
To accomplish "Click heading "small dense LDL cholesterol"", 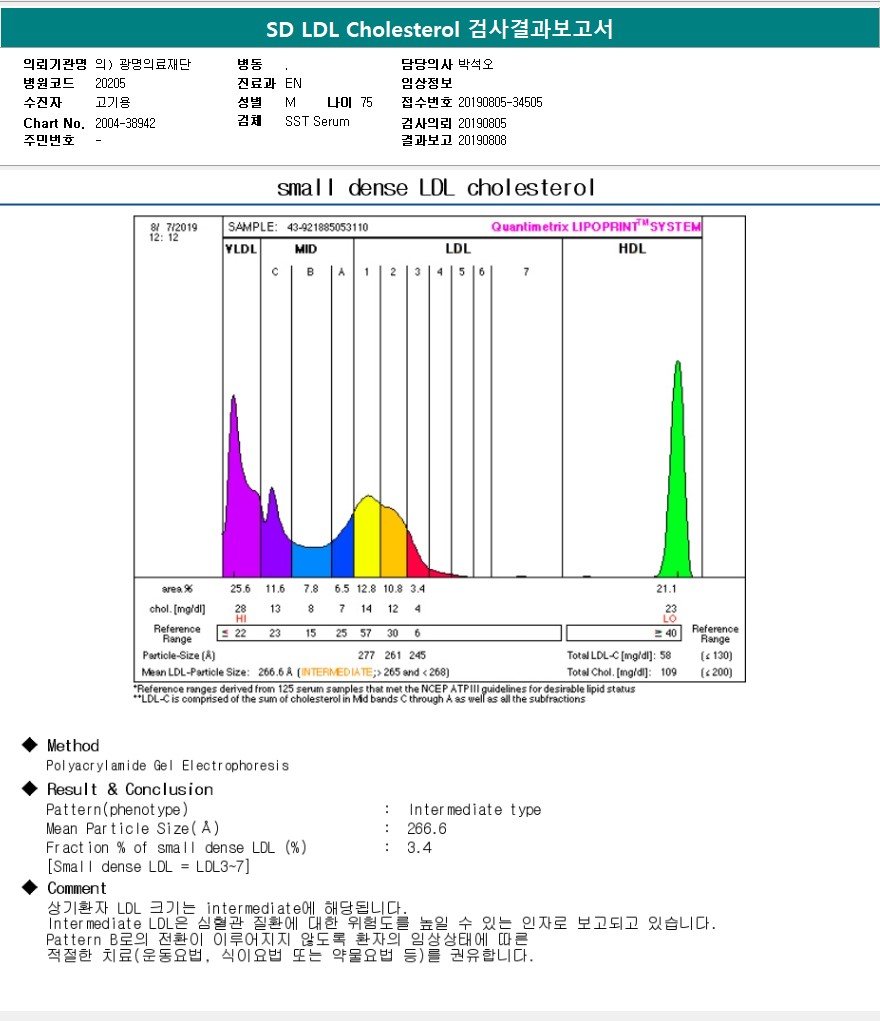I will pos(436,188).
